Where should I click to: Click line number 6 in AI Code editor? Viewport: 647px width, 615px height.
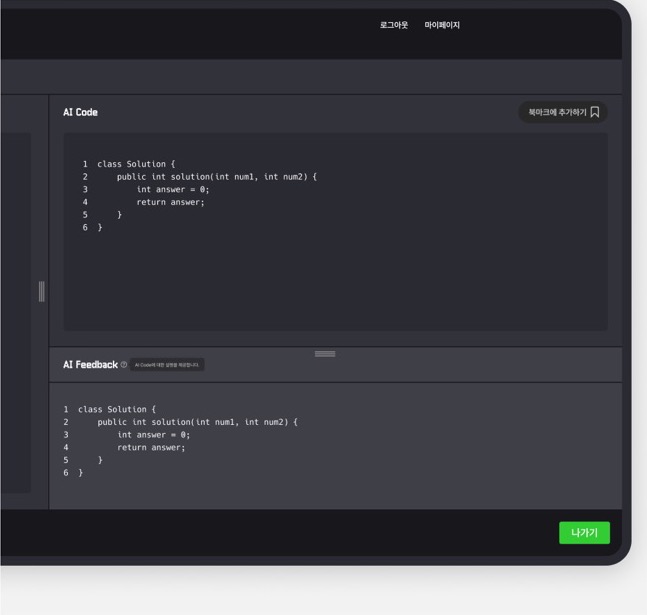click(x=85, y=227)
